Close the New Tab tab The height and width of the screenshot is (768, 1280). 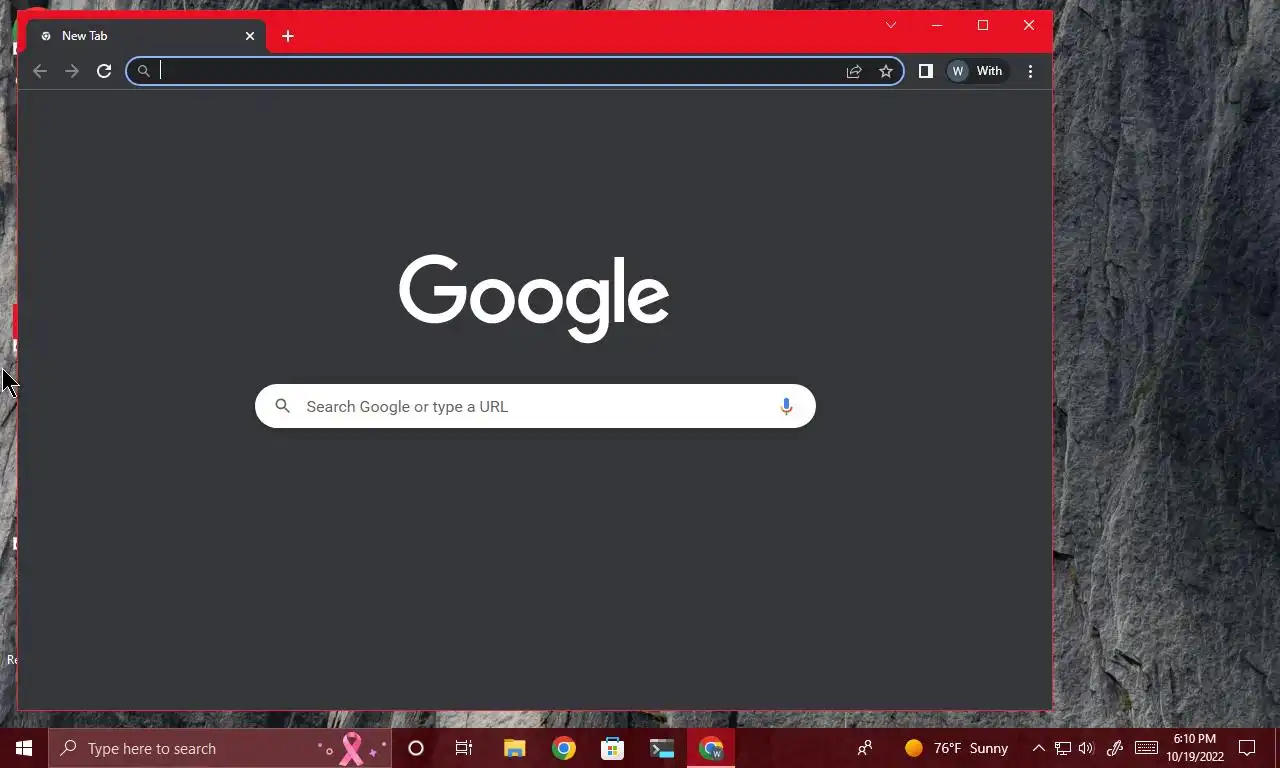tap(250, 36)
